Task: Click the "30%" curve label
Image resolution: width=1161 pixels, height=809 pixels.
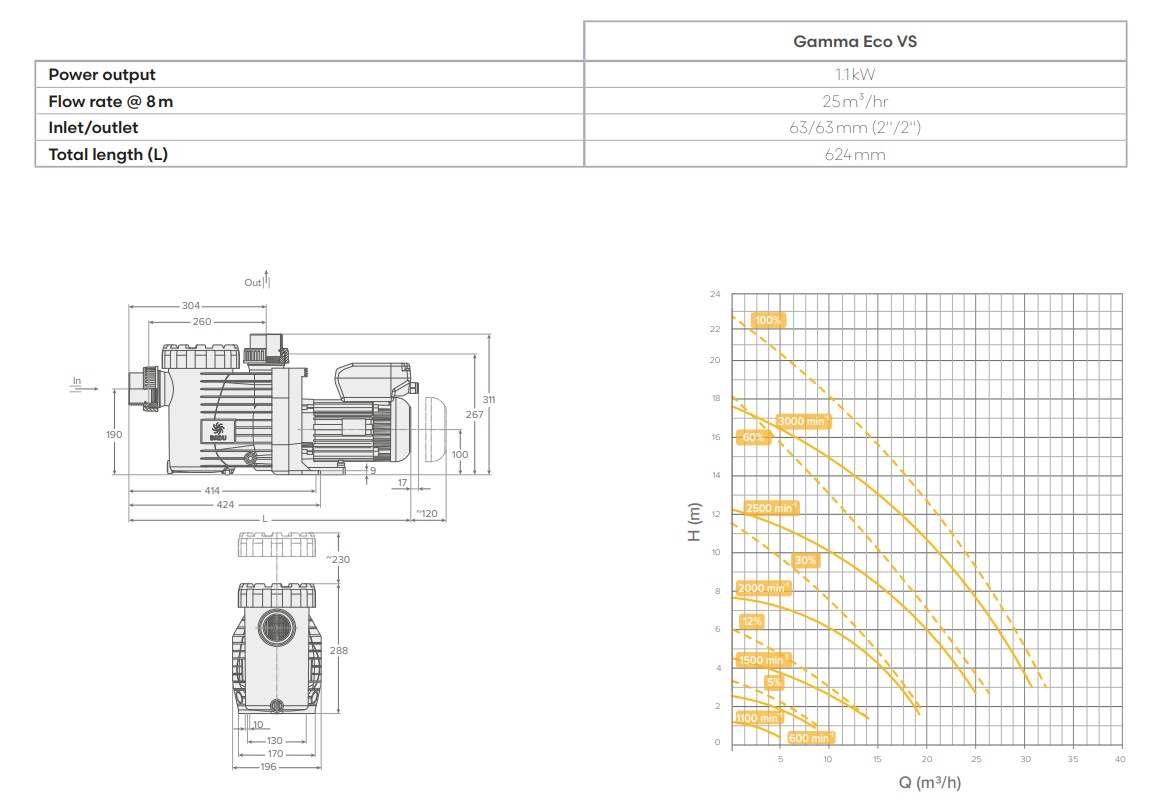Action: pos(805,560)
